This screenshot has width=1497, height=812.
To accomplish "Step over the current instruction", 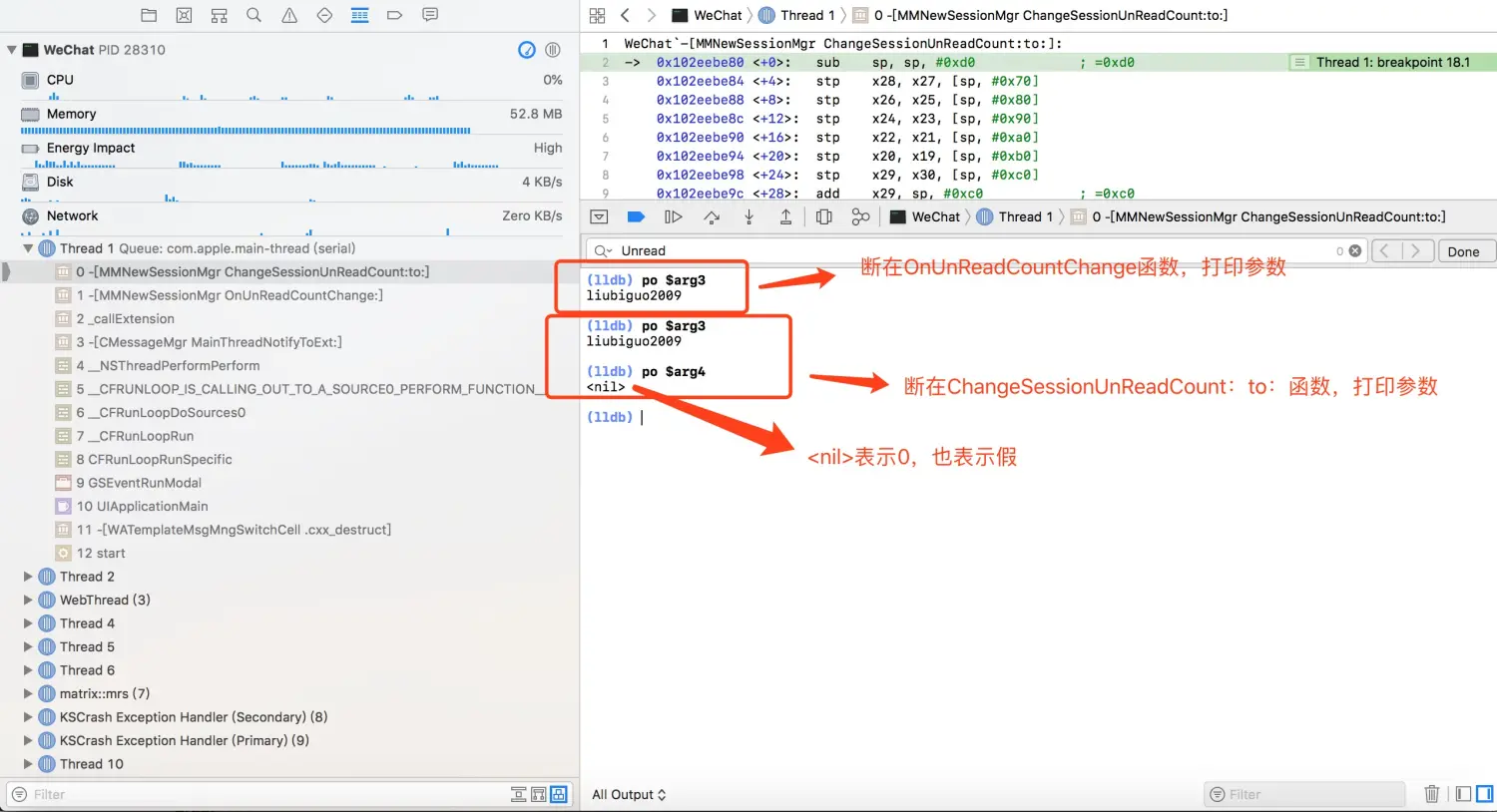I will pos(712,216).
